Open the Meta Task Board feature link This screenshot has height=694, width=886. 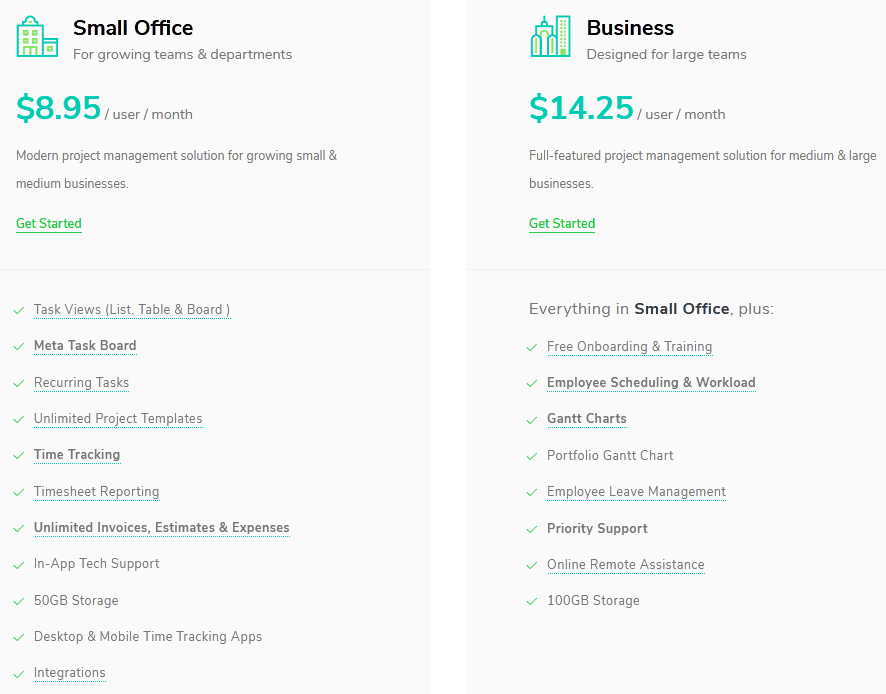click(85, 346)
